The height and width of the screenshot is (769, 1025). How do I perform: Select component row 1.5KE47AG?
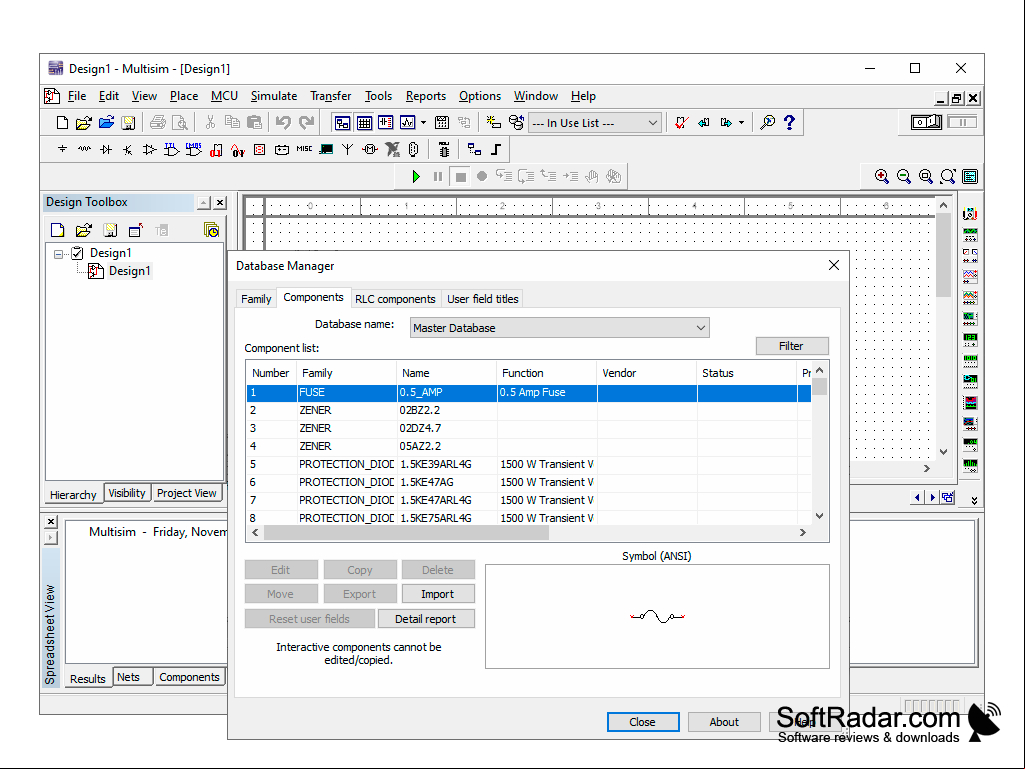click(x=528, y=482)
